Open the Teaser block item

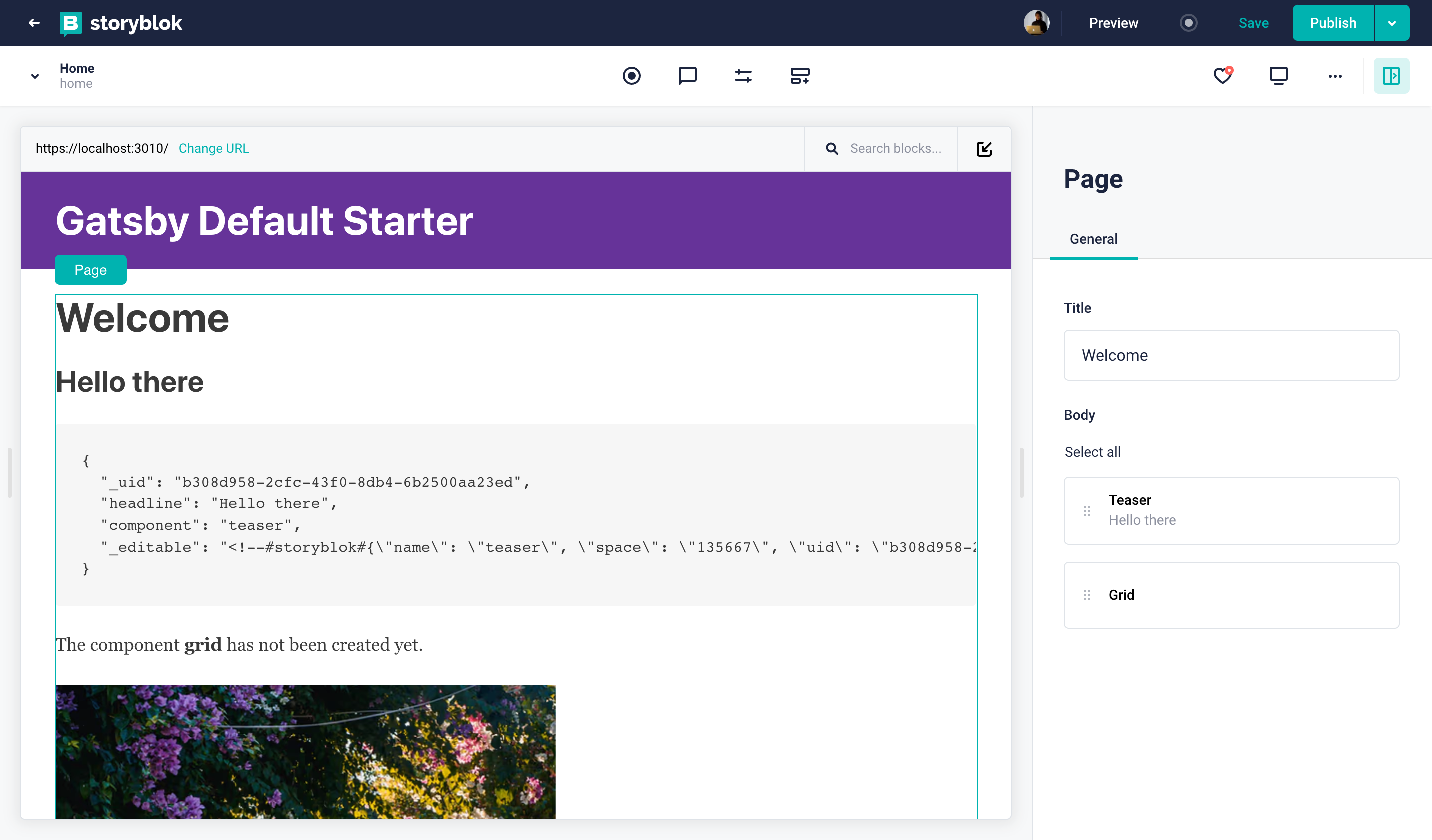point(1231,510)
